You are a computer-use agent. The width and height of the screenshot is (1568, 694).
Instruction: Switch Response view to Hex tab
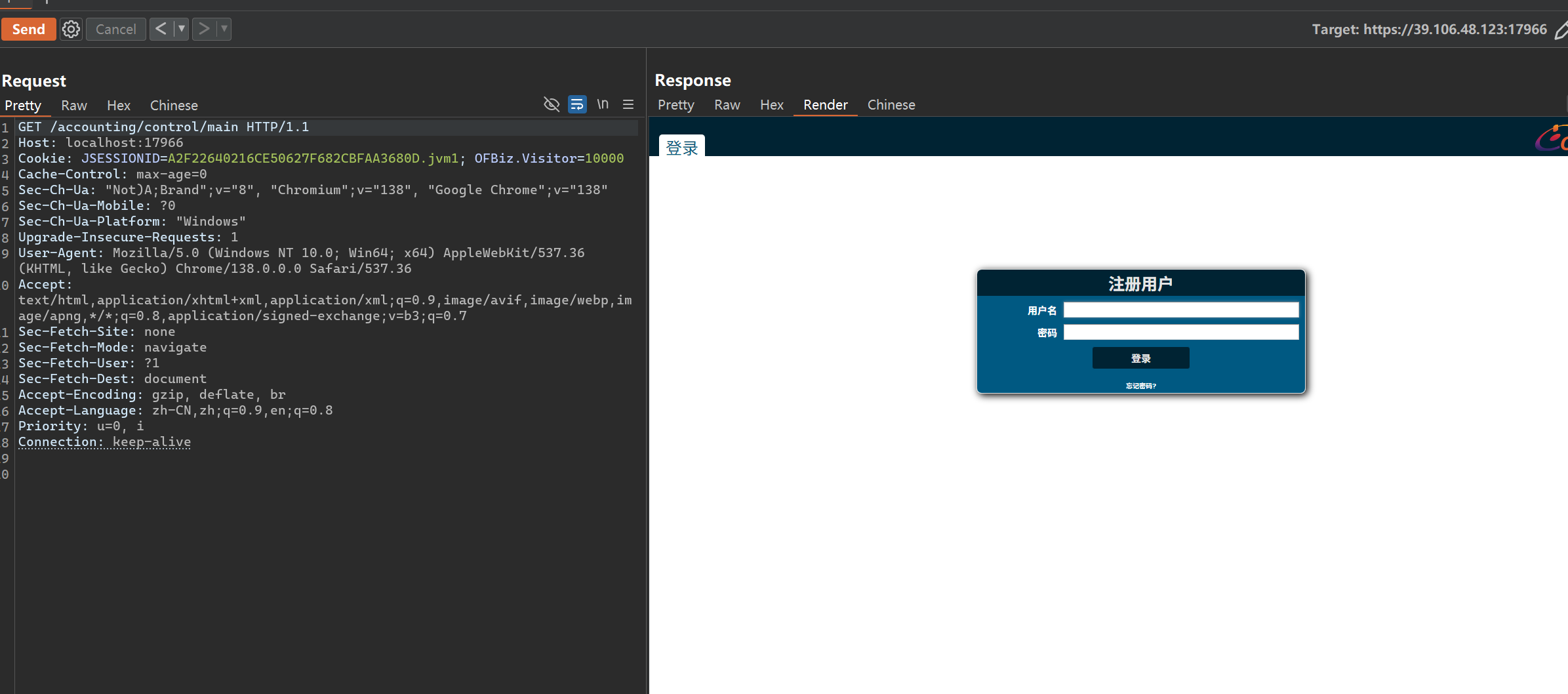pos(772,105)
